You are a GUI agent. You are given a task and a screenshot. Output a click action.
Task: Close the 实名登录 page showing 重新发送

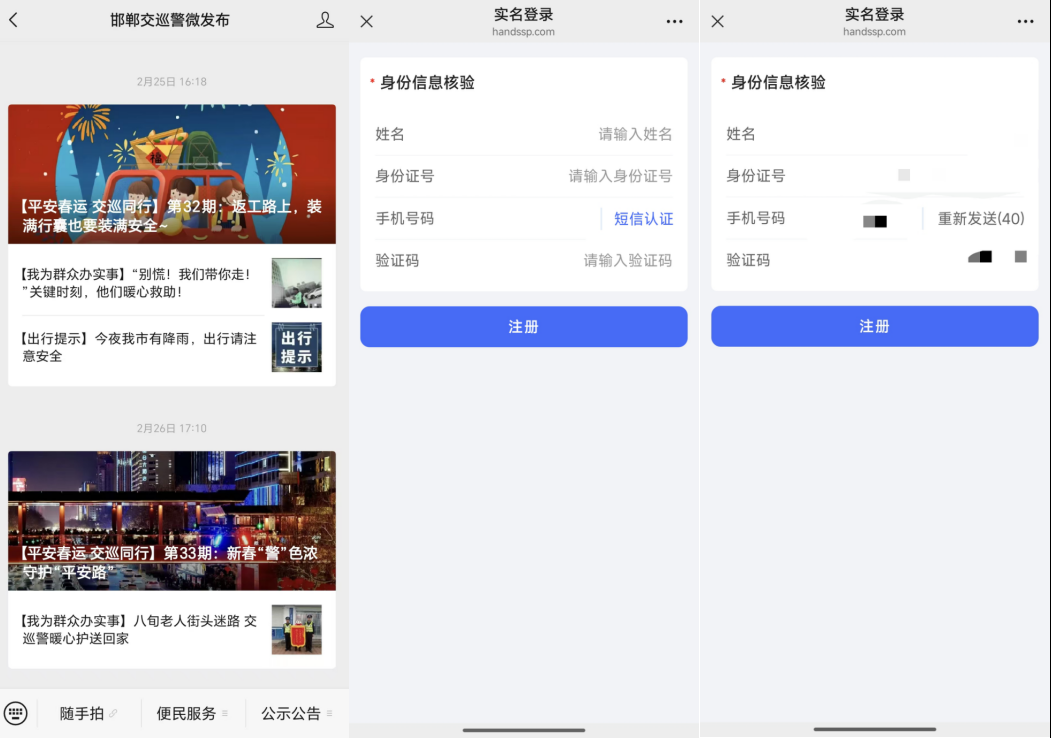(717, 21)
